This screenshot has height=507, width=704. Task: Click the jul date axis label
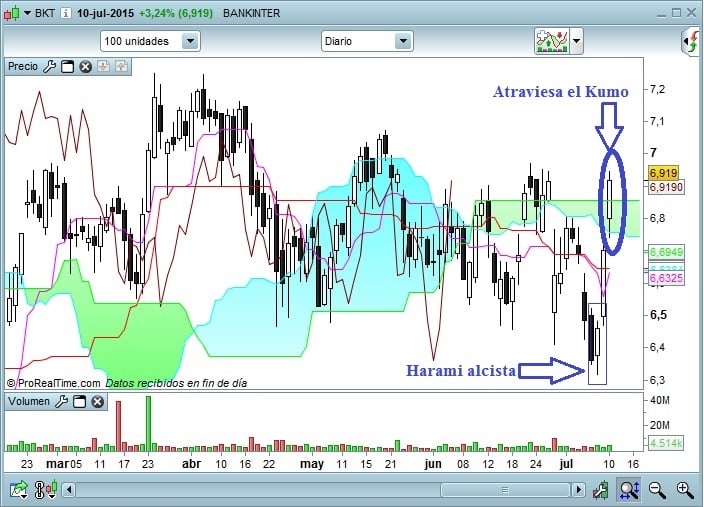click(566, 464)
